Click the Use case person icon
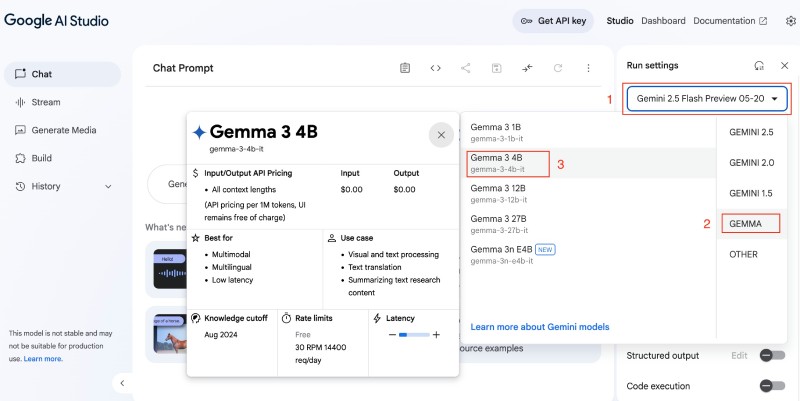The width and height of the screenshot is (800, 401). pyautogui.click(x=332, y=238)
